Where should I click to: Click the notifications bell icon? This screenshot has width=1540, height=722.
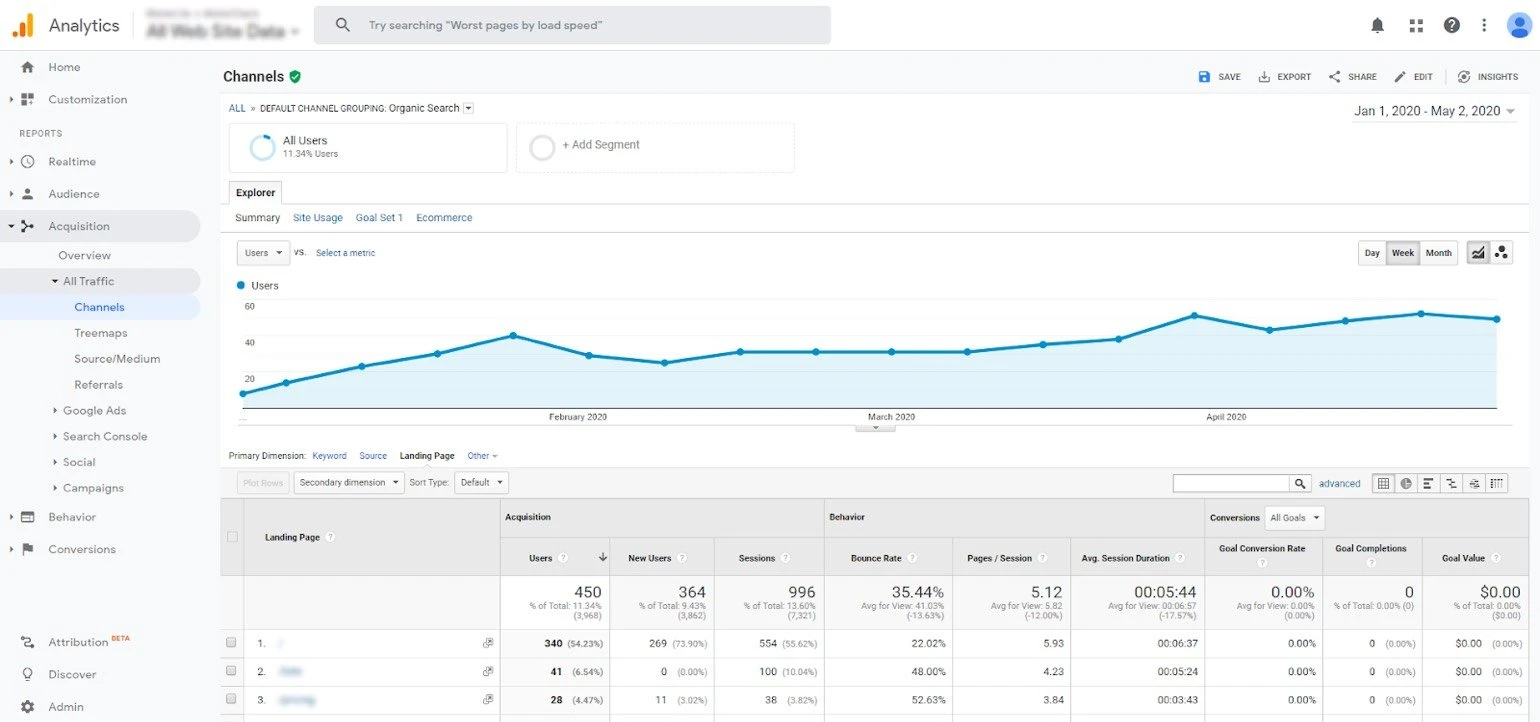click(x=1377, y=26)
